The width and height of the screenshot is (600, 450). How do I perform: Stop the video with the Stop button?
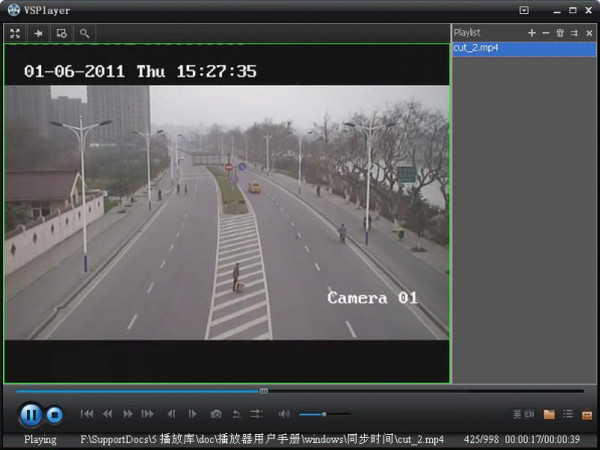(56, 414)
